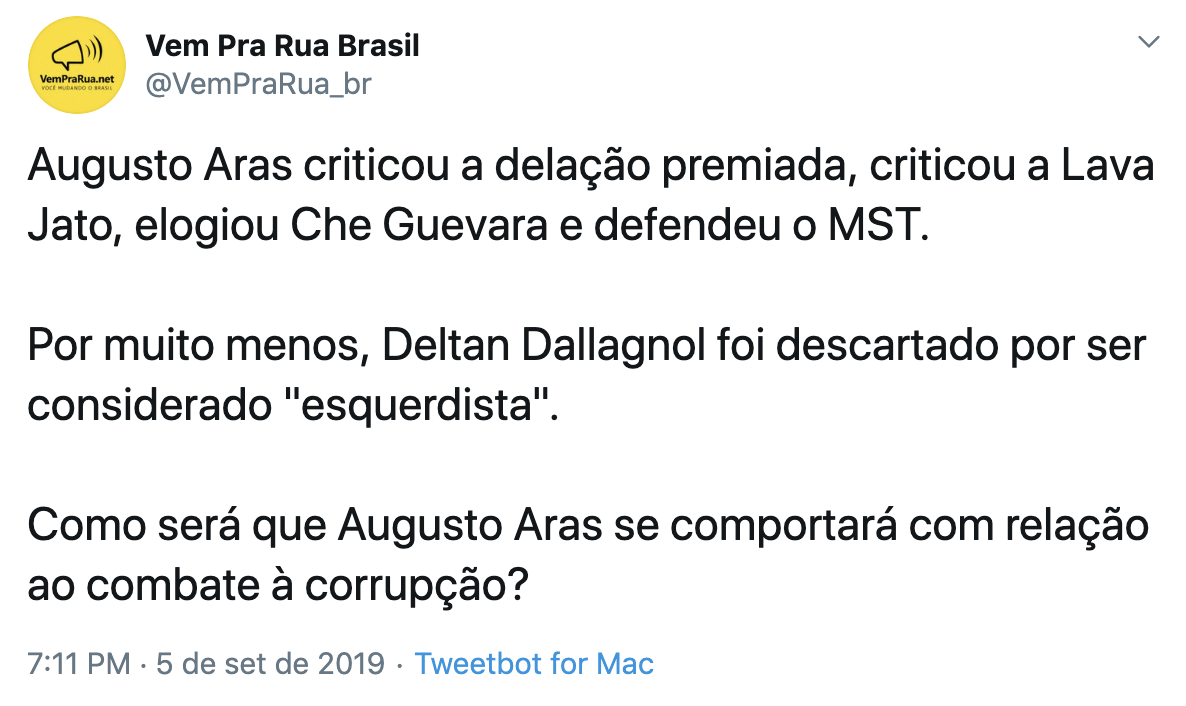Viewport: 1186px width, 706px height.
Task: Click the closing question about combate à corrupção
Action: point(588,555)
